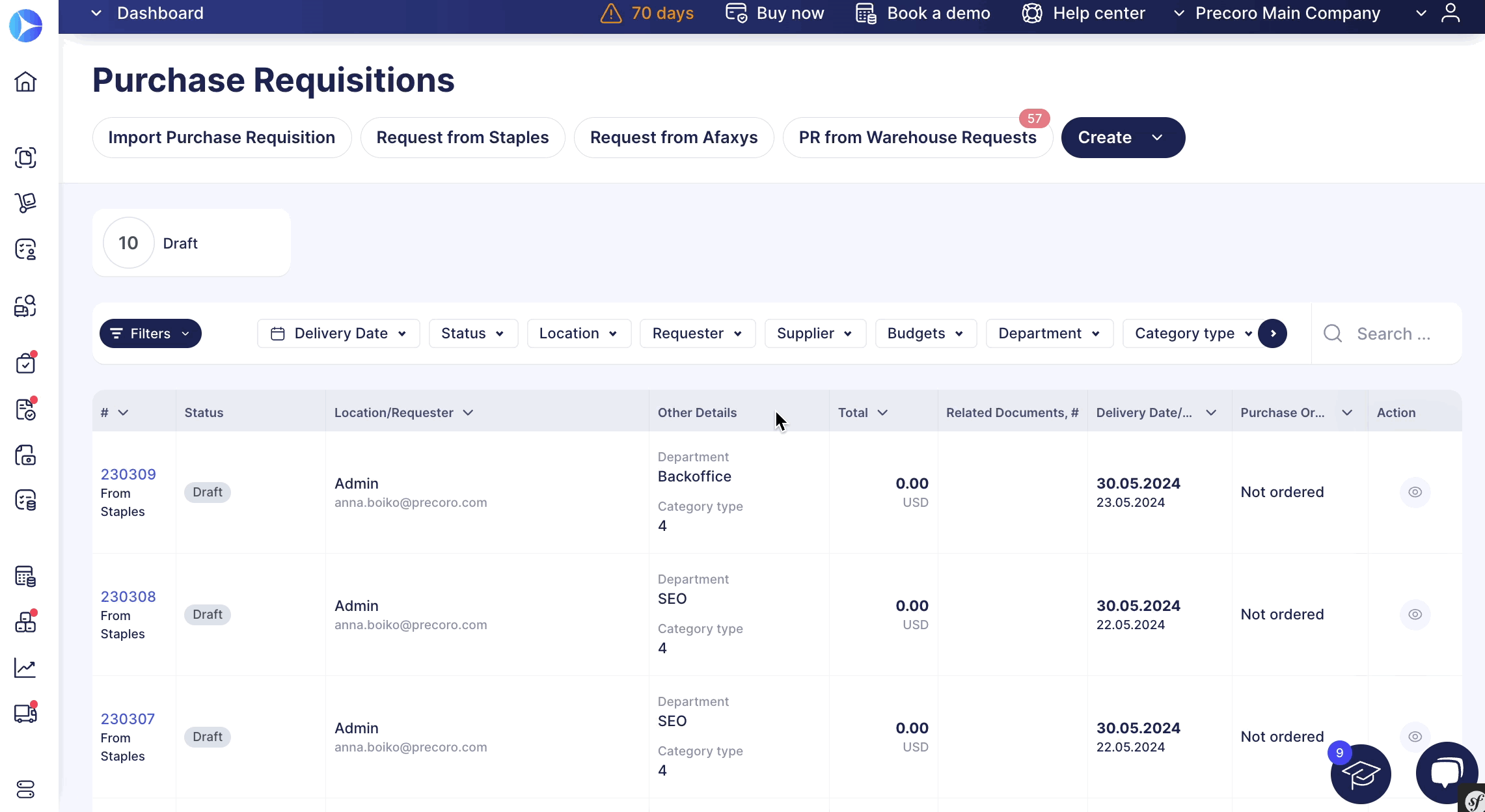Click the Search input field
Screen dimensions: 1485x812
coord(1393,334)
